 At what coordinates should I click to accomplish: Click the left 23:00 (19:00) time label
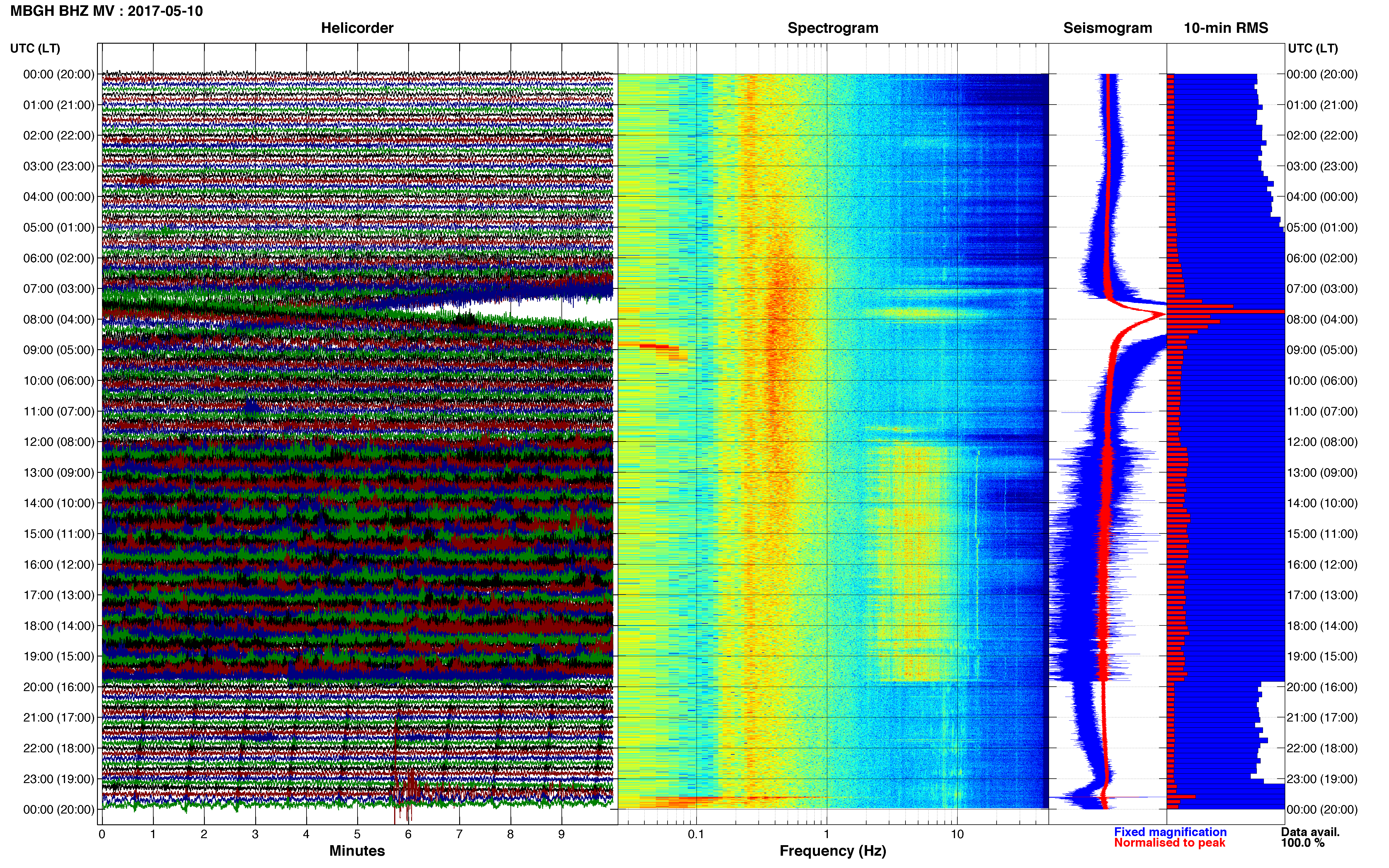59,779
